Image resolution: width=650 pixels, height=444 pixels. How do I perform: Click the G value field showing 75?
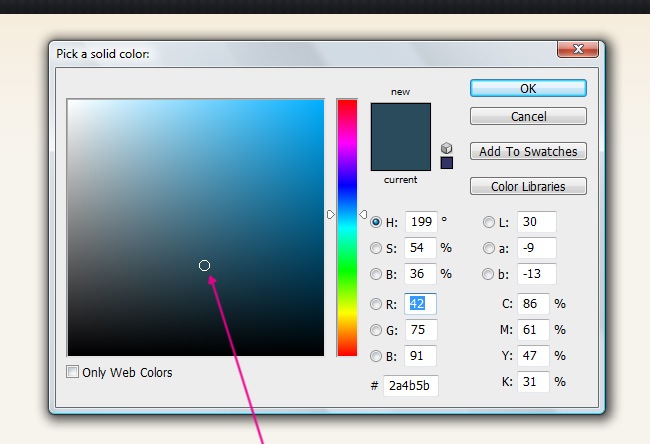point(421,330)
